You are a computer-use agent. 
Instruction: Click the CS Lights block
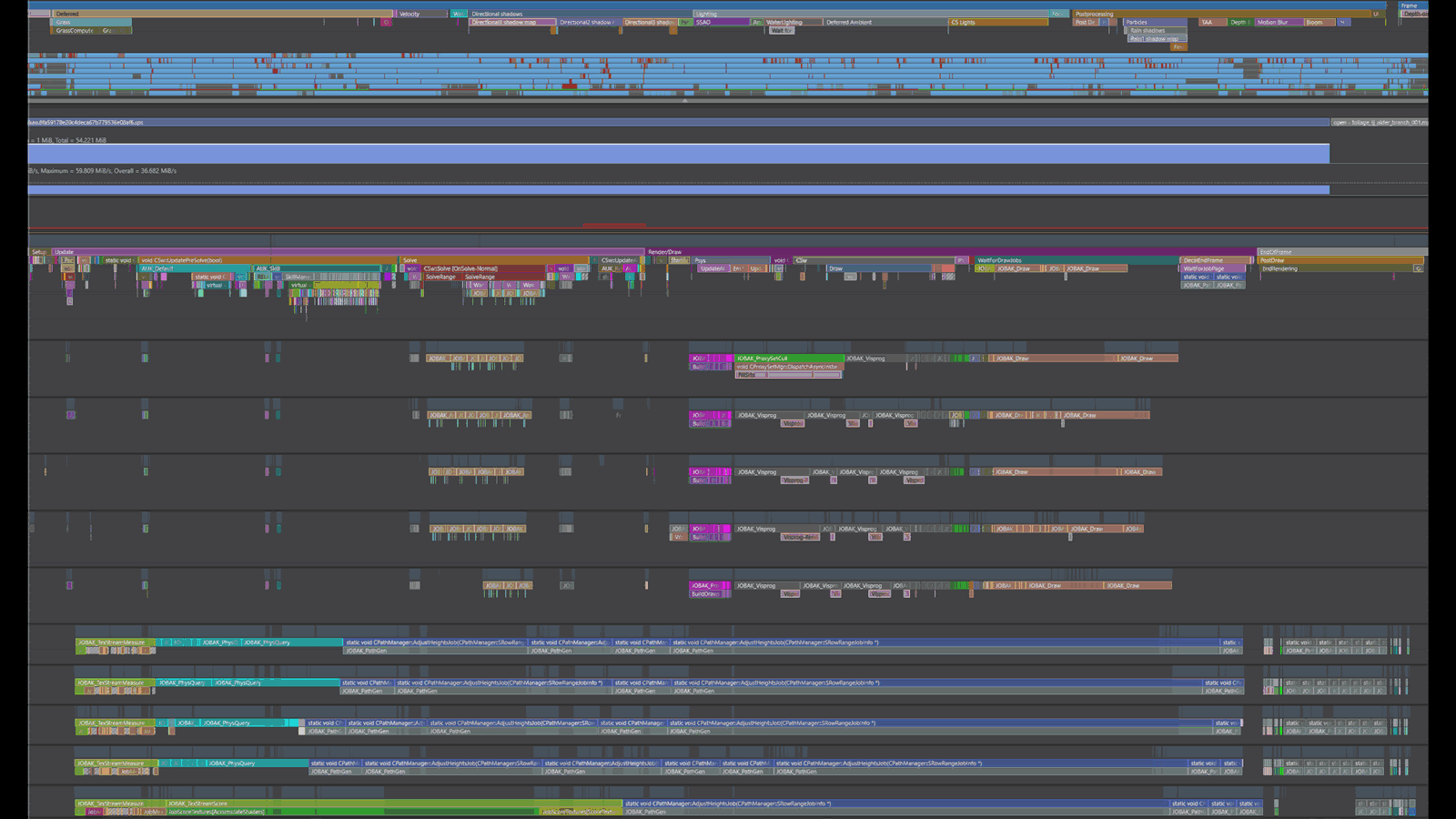click(998, 22)
